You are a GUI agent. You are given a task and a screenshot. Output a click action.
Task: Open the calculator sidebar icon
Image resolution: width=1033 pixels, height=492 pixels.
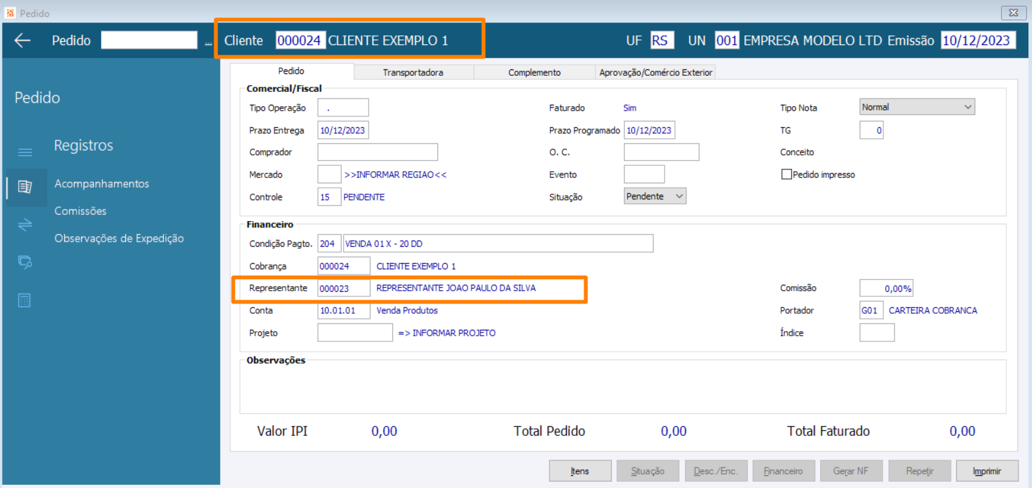click(x=24, y=300)
